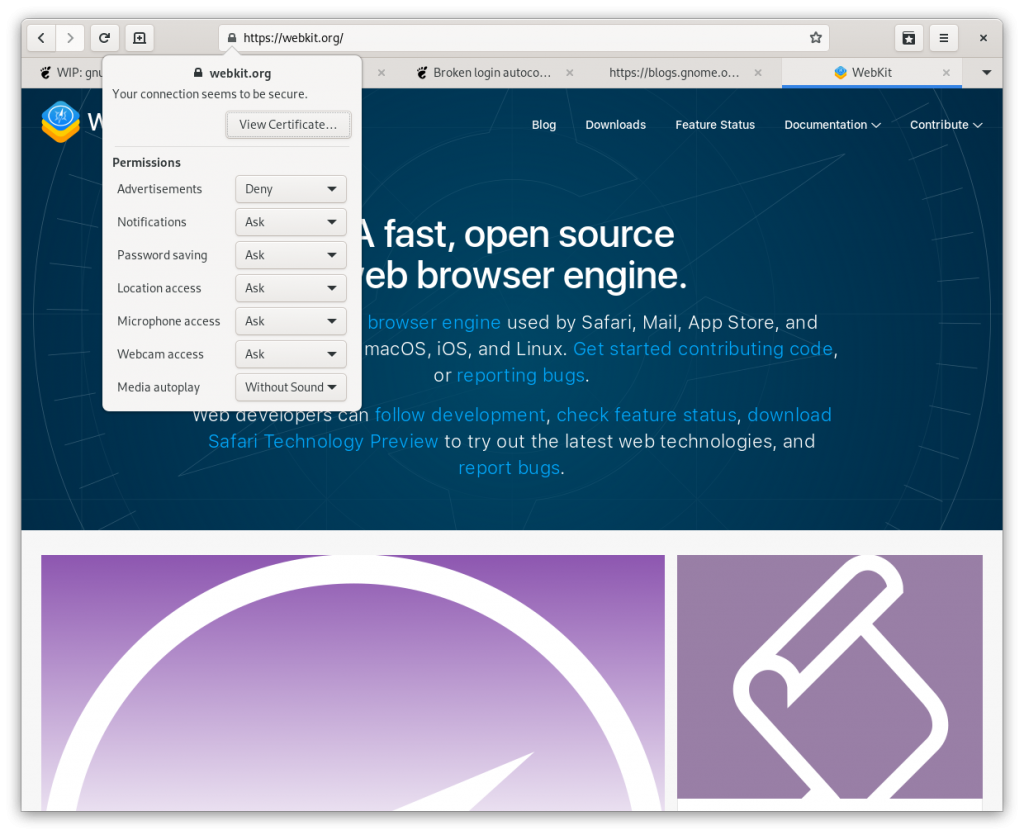The height and width of the screenshot is (835, 1024).
Task: Click the download link
Action: [790, 415]
